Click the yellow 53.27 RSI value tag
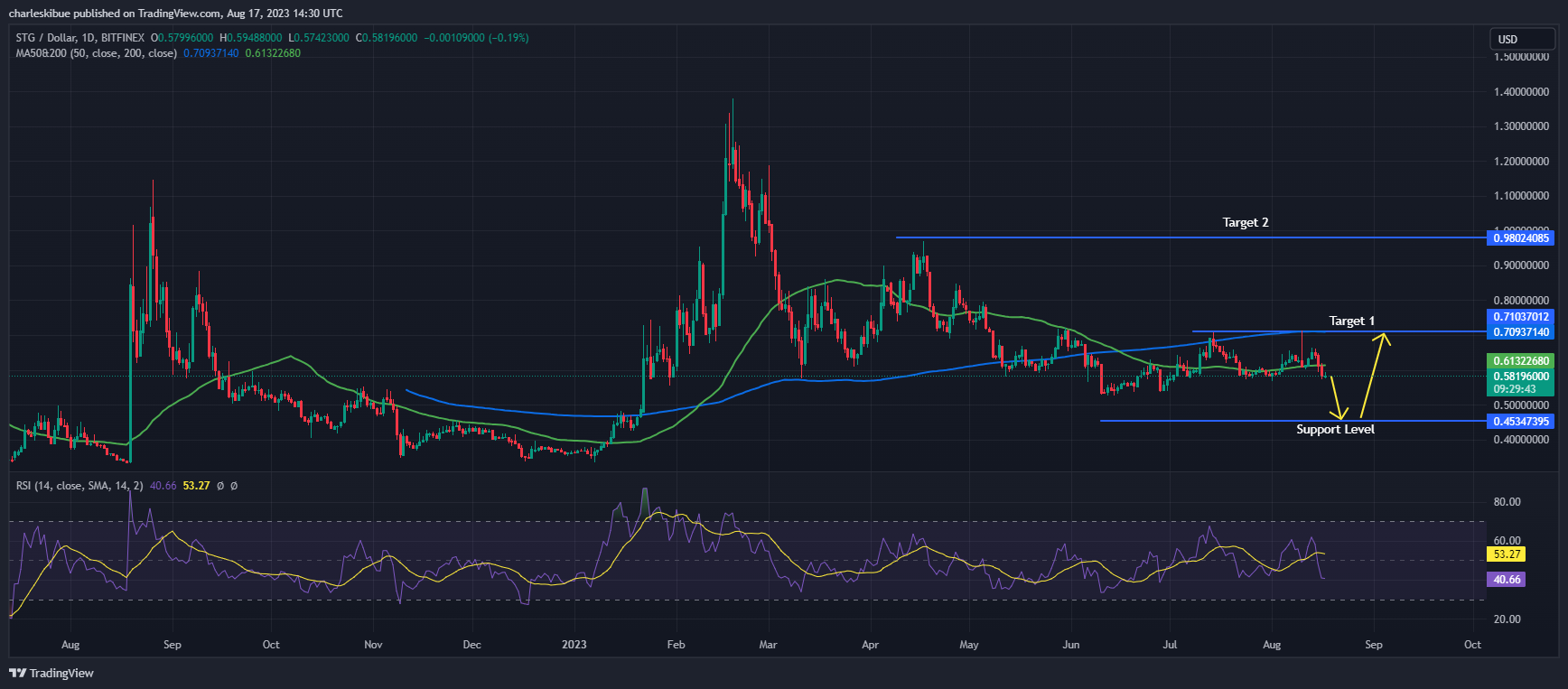 (x=1507, y=554)
